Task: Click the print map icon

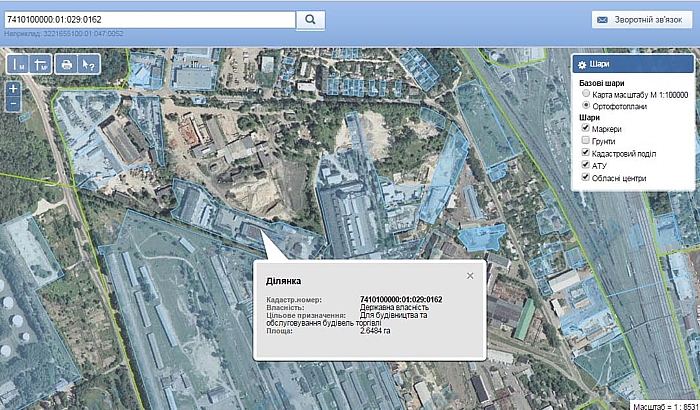Action: [67, 64]
